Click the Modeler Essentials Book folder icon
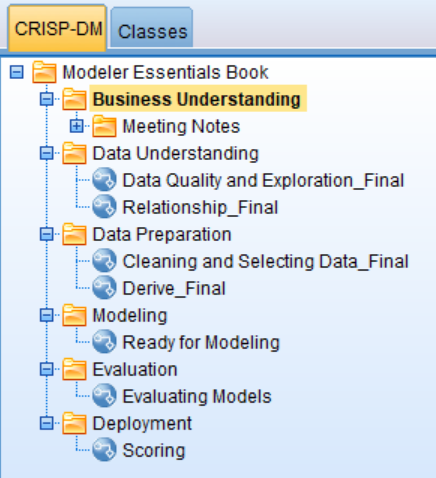 pyautogui.click(x=44, y=72)
